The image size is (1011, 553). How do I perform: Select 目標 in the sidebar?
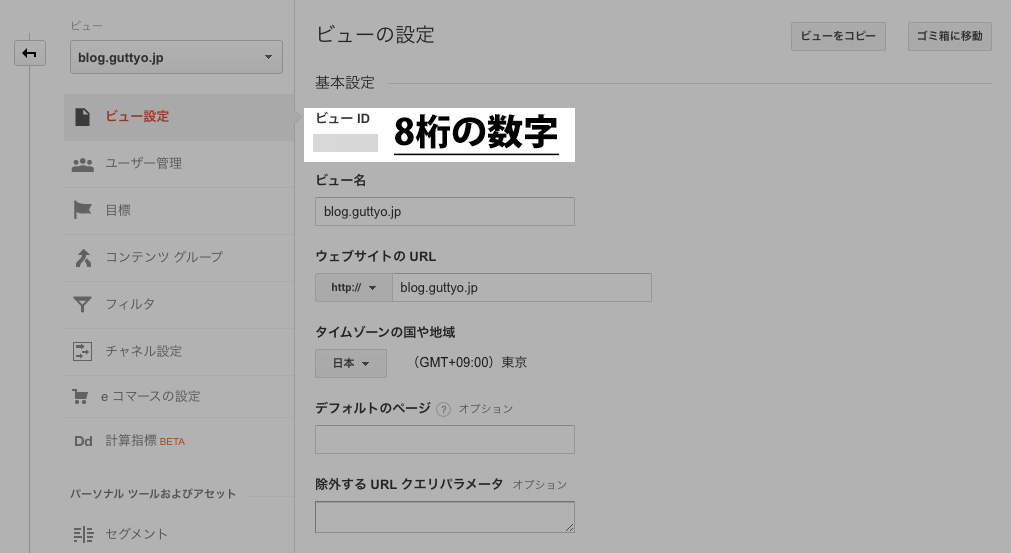click(x=118, y=210)
